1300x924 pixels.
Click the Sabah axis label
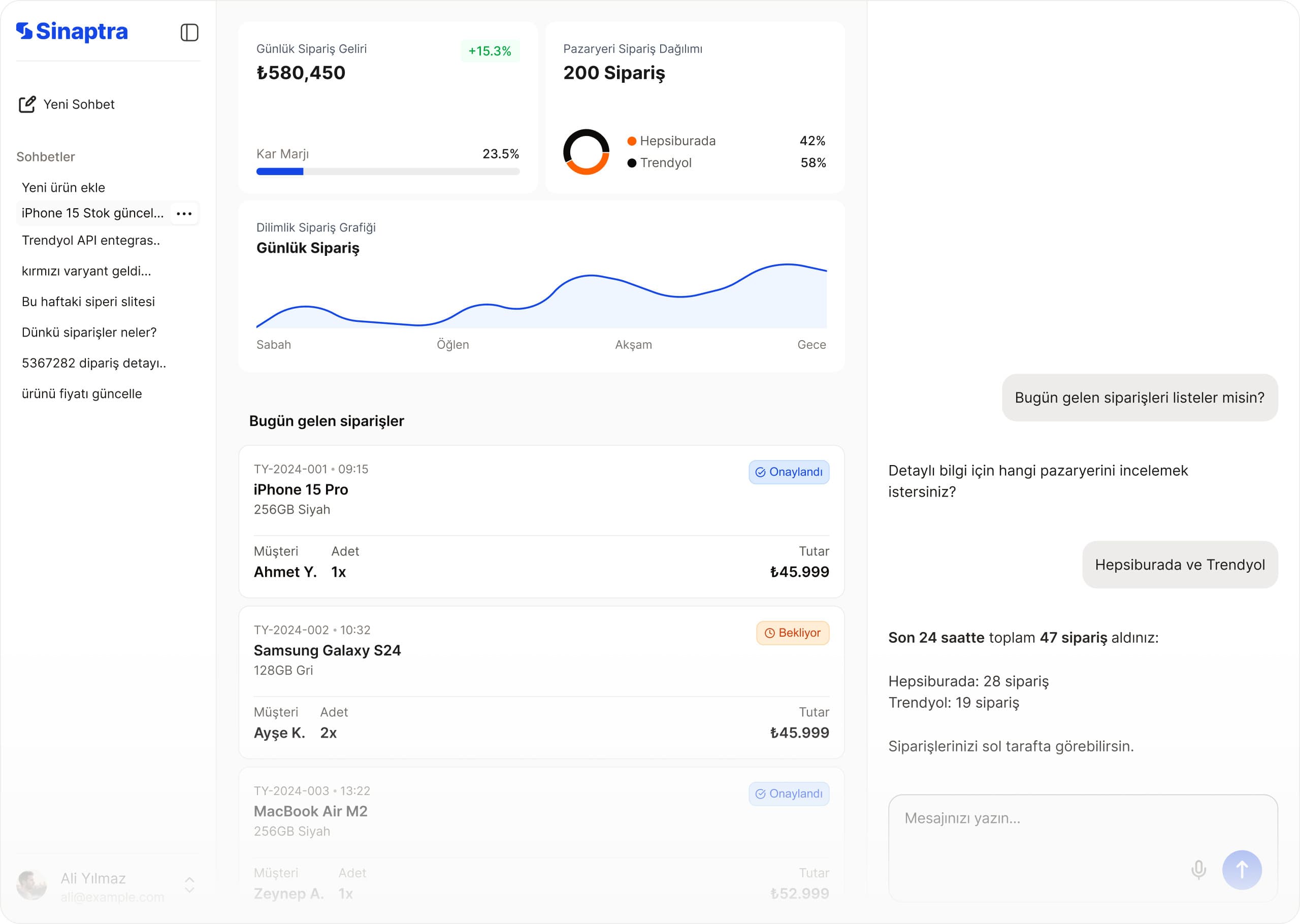click(274, 345)
